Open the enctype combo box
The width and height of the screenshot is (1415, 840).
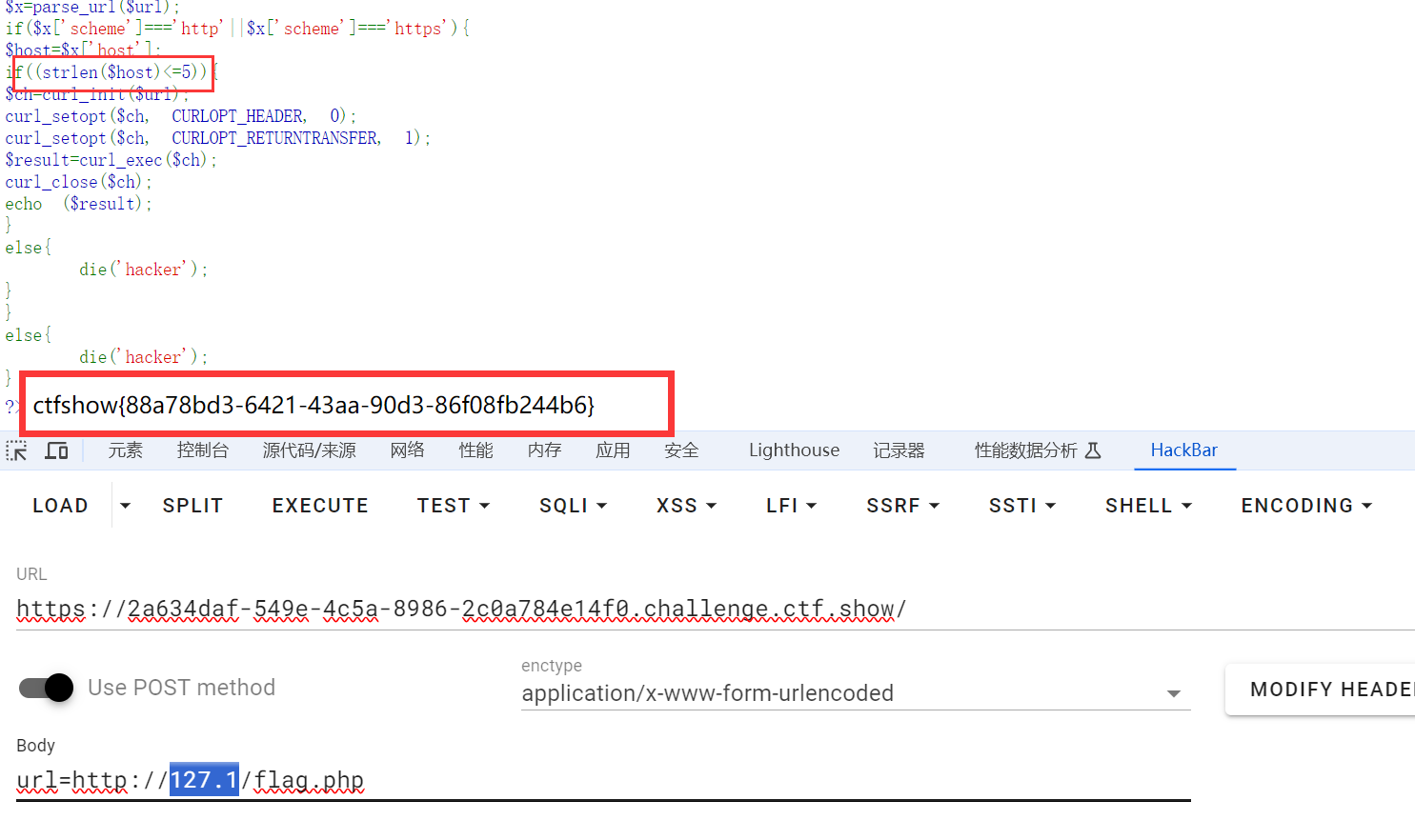(x=855, y=693)
